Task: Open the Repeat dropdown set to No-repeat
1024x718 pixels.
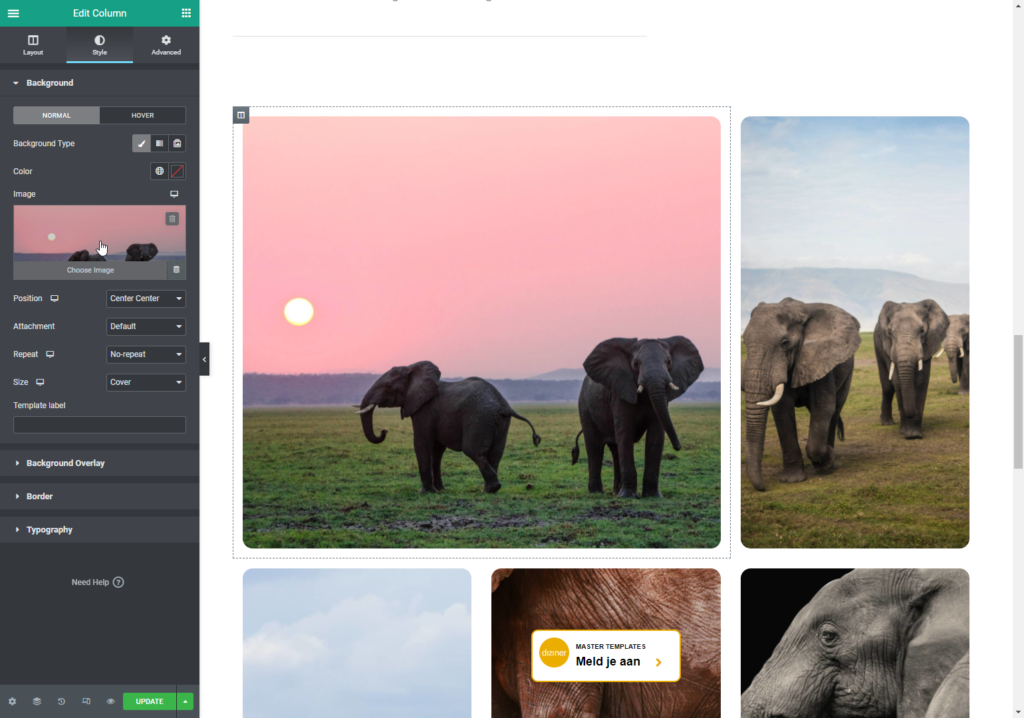Action: click(146, 354)
